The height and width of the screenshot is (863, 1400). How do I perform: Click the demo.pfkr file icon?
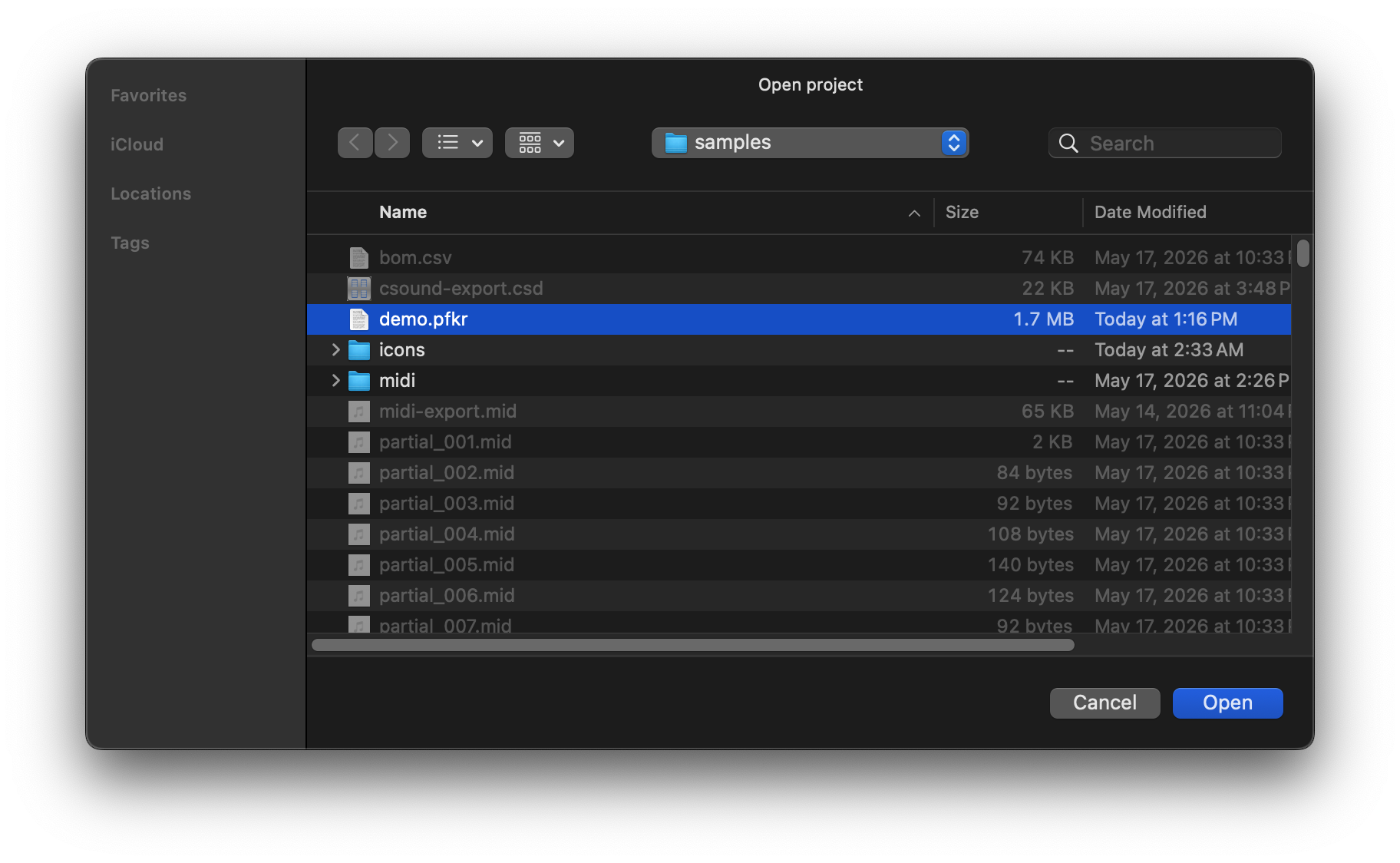(x=359, y=319)
